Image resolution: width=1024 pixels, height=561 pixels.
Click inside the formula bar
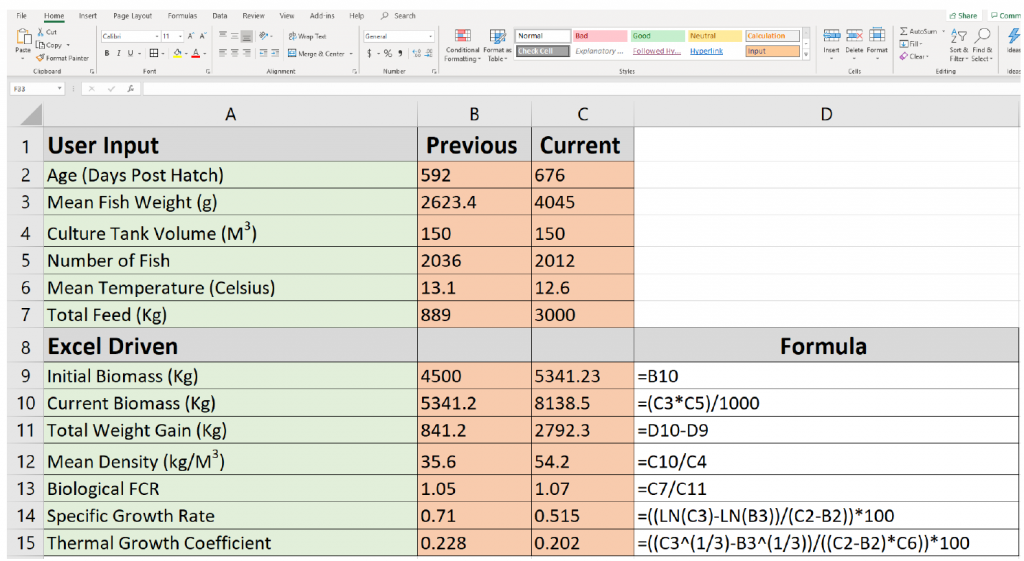580,89
